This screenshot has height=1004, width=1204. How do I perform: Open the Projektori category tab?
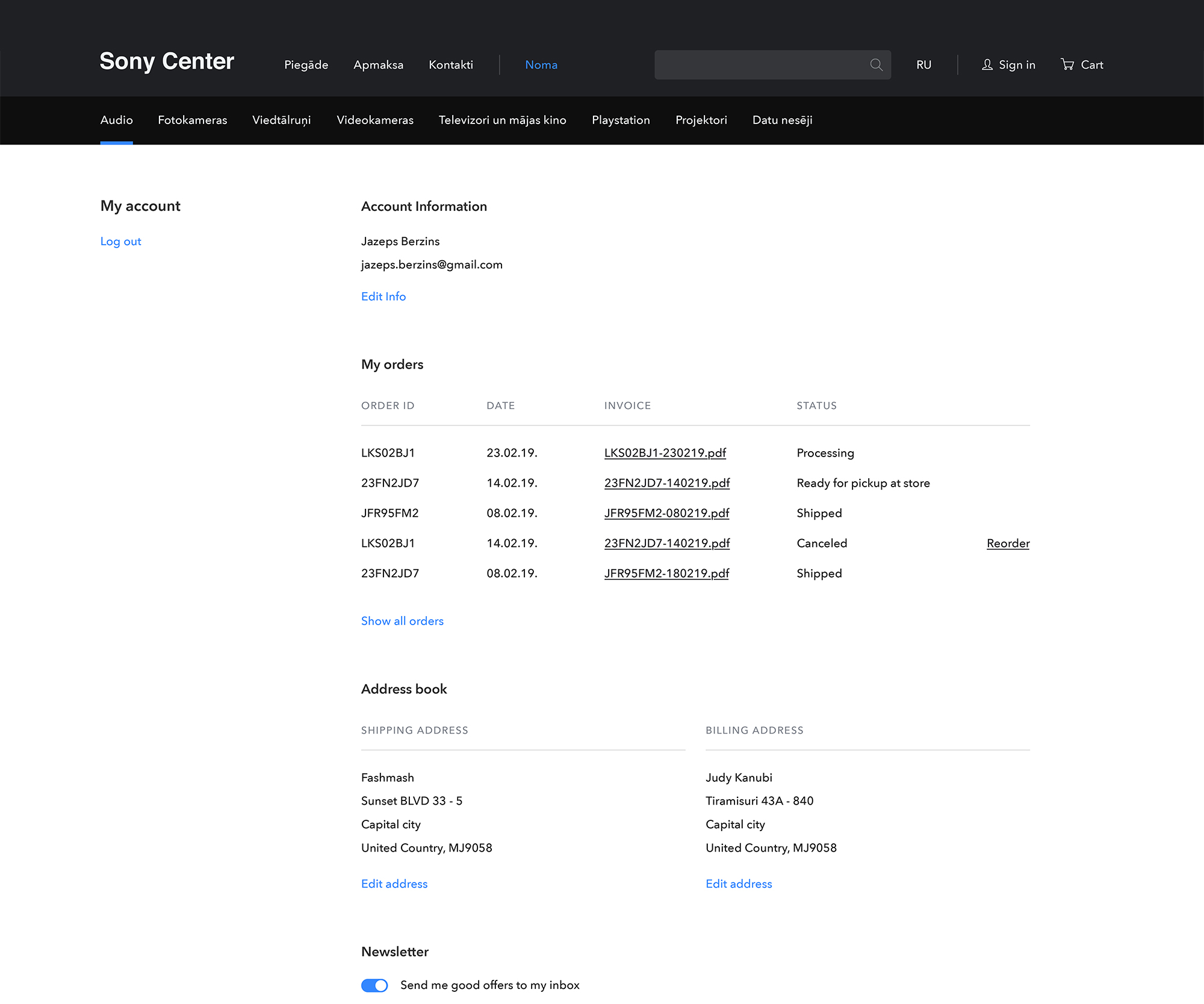pos(701,120)
